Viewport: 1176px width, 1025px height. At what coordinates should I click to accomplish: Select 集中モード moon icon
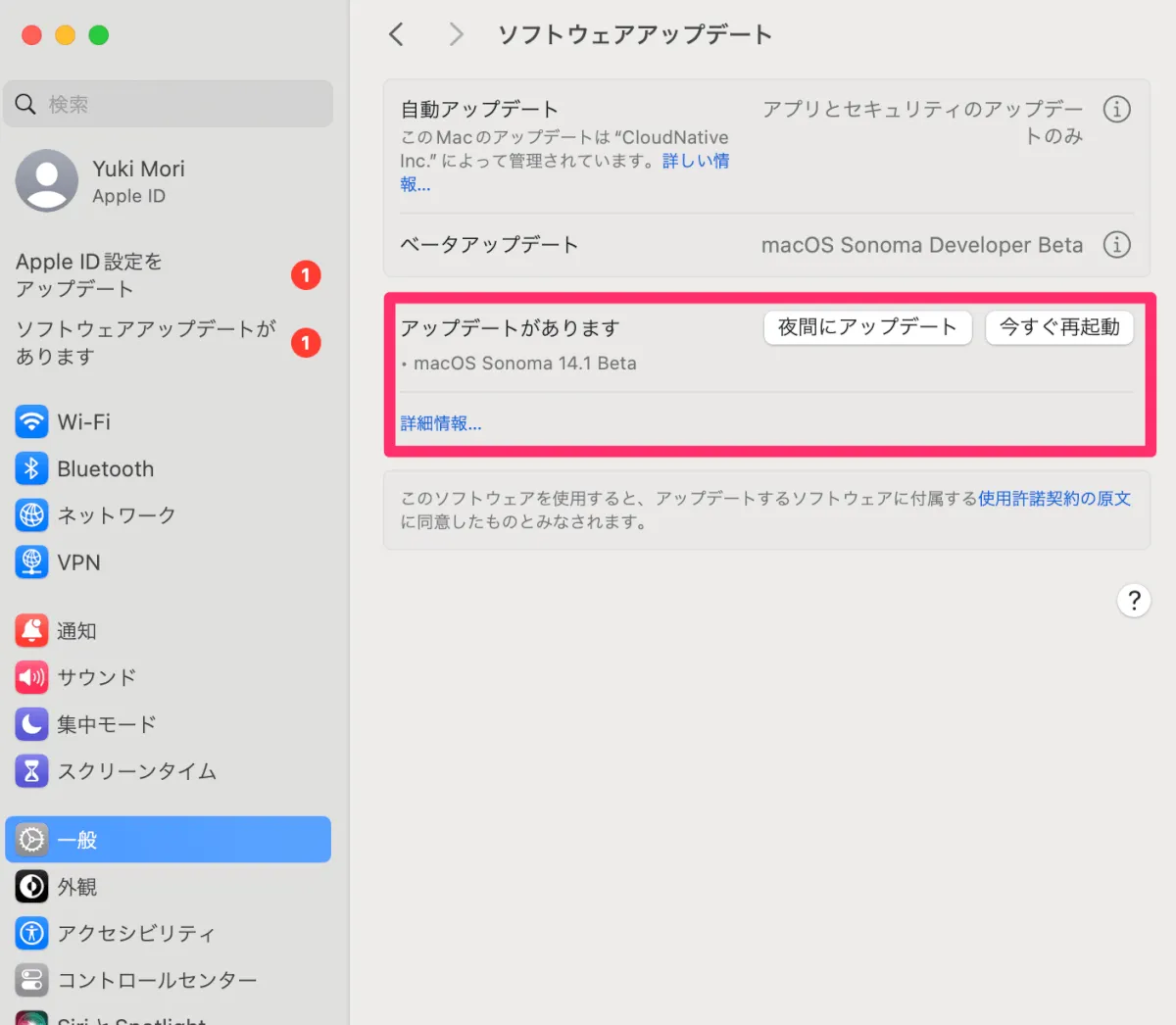pyautogui.click(x=31, y=724)
